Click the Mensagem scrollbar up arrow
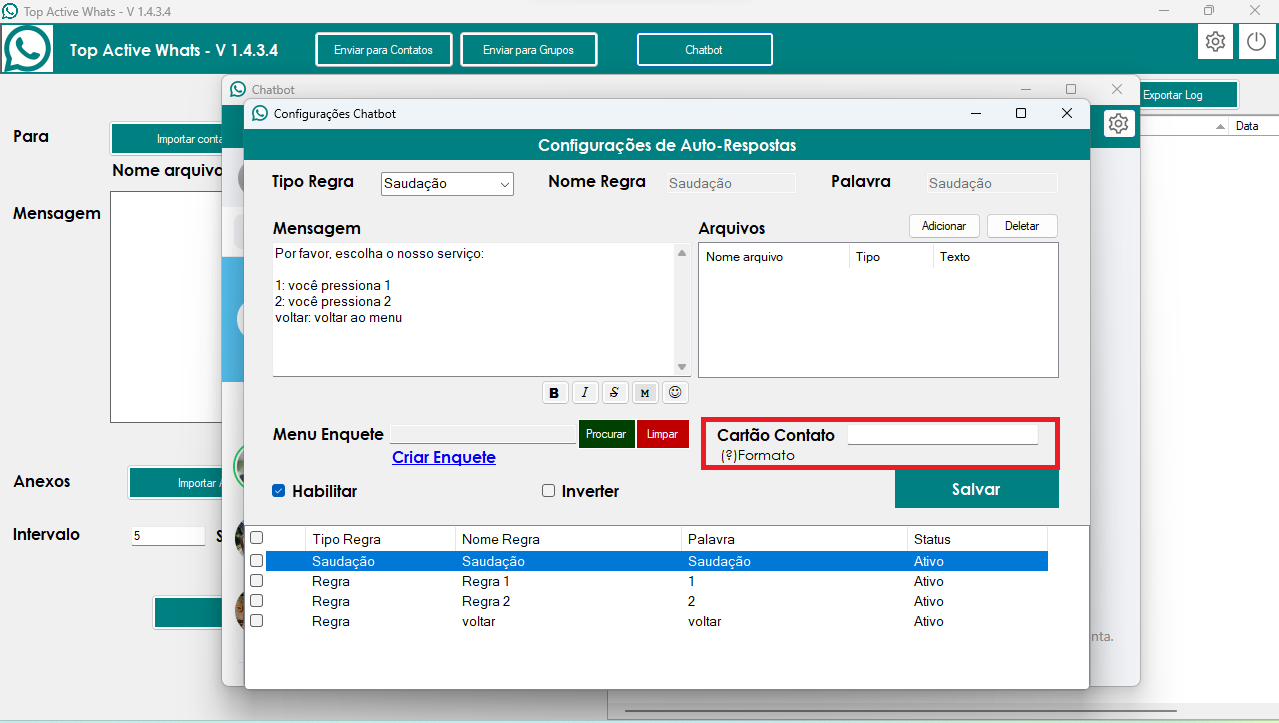This screenshot has height=723, width=1279. pos(682,251)
